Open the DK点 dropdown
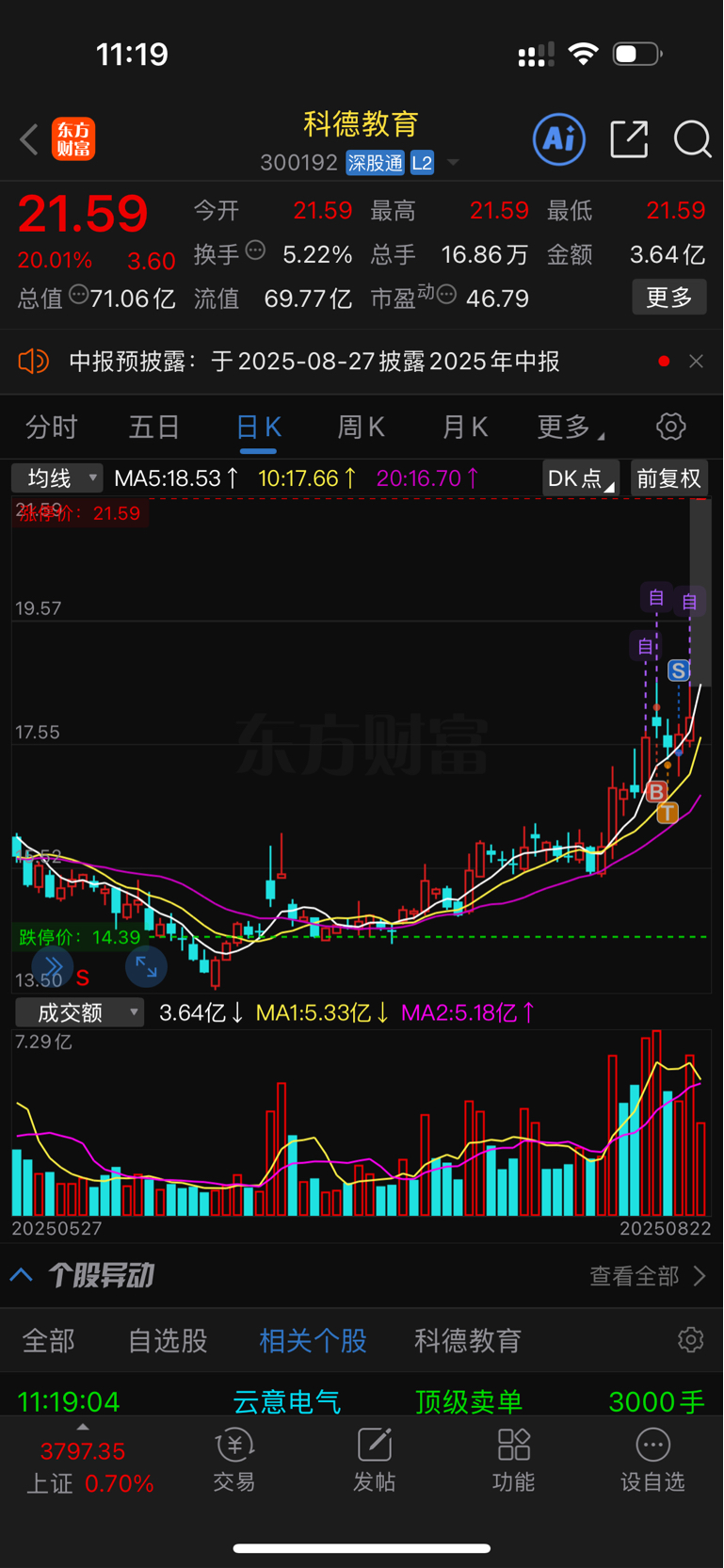This screenshot has height=1568, width=724. click(581, 478)
